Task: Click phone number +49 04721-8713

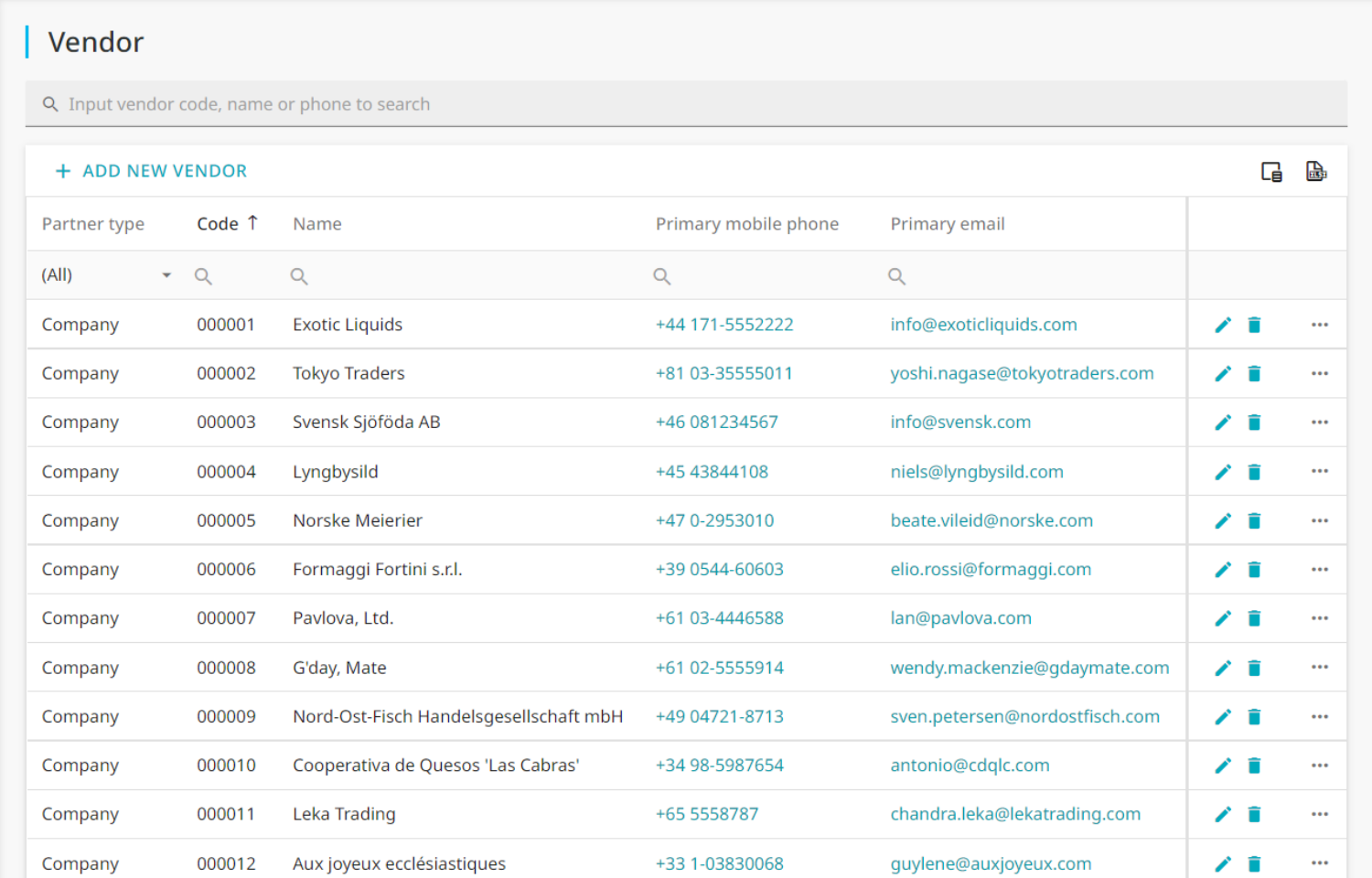Action: tap(720, 716)
